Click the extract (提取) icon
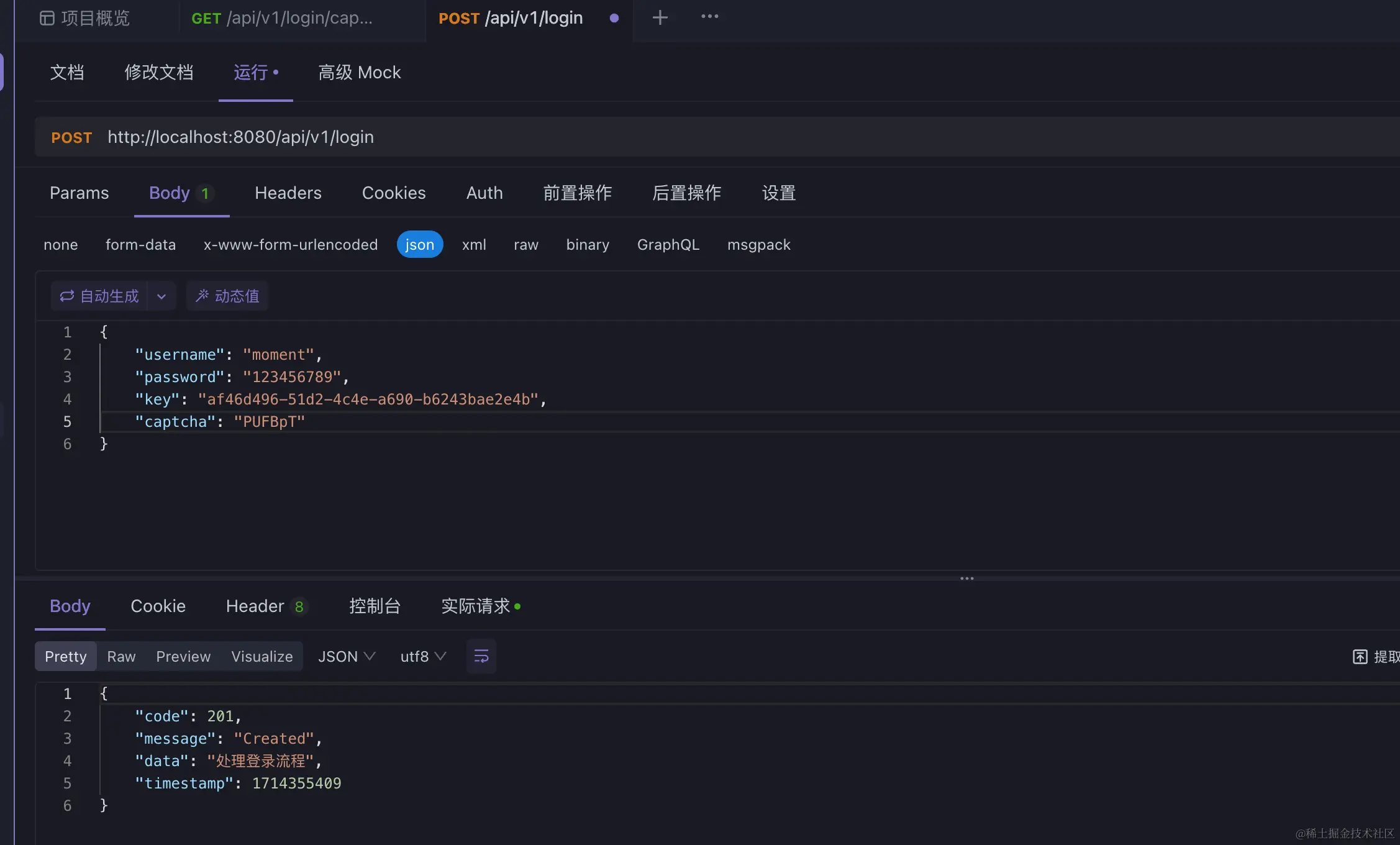The width and height of the screenshot is (1400, 845). pyautogui.click(x=1360, y=657)
